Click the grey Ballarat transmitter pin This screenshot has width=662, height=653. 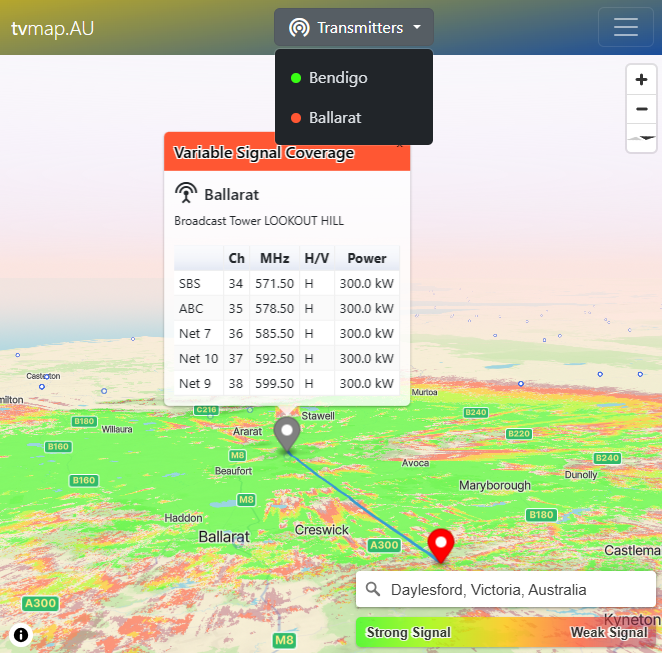pos(287,434)
